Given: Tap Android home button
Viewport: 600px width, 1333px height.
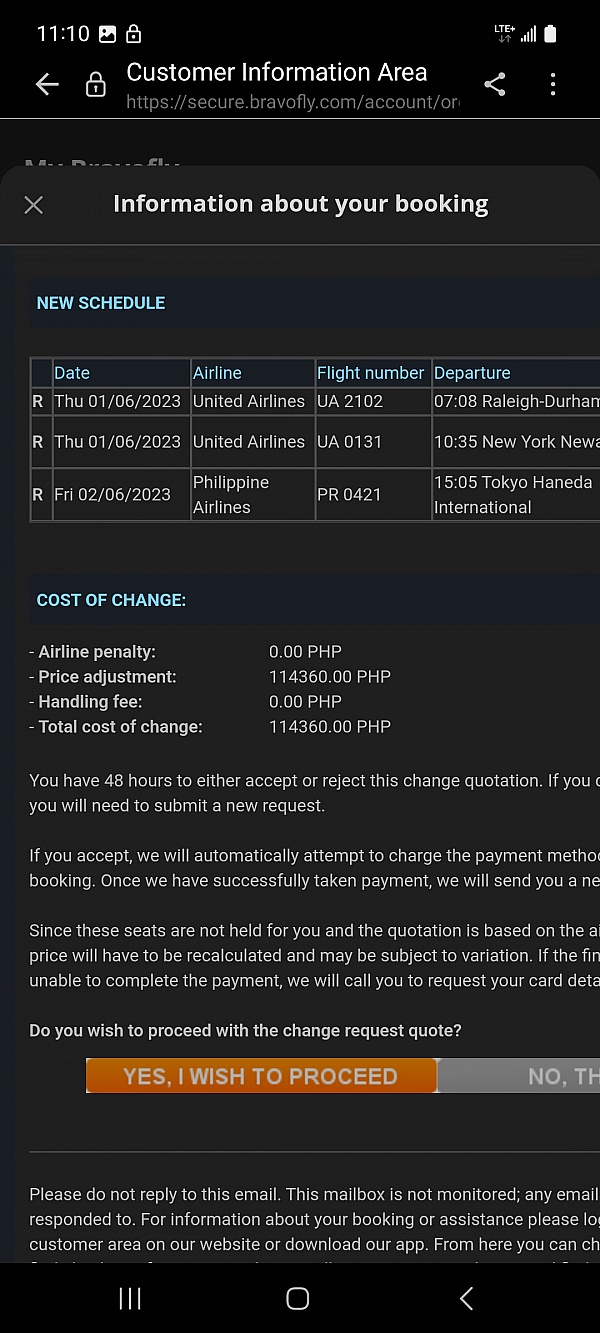Looking at the screenshot, I should (x=298, y=1298).
